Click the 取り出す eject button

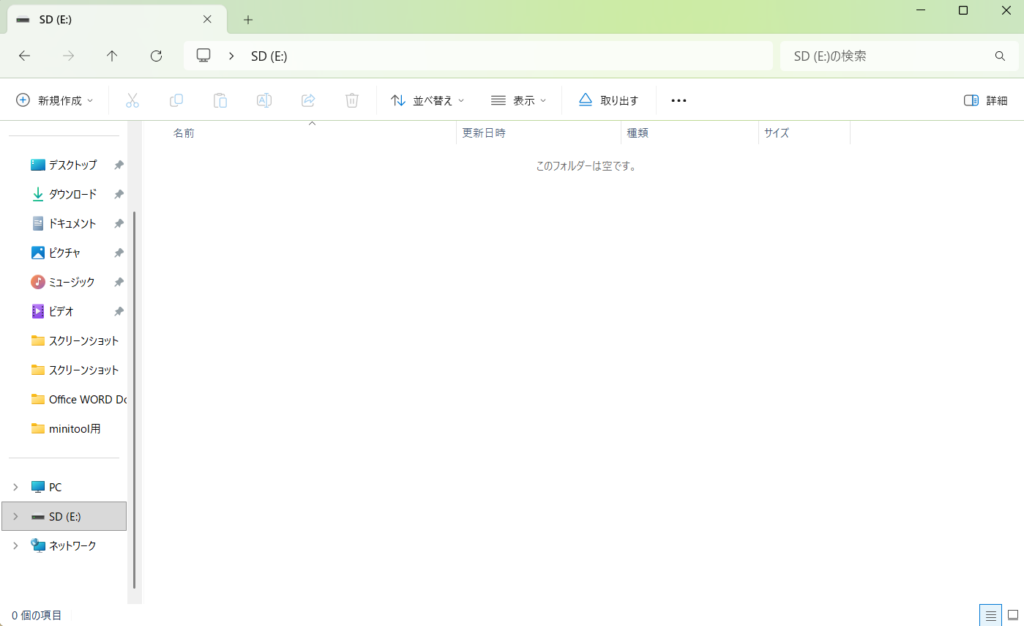tap(608, 100)
